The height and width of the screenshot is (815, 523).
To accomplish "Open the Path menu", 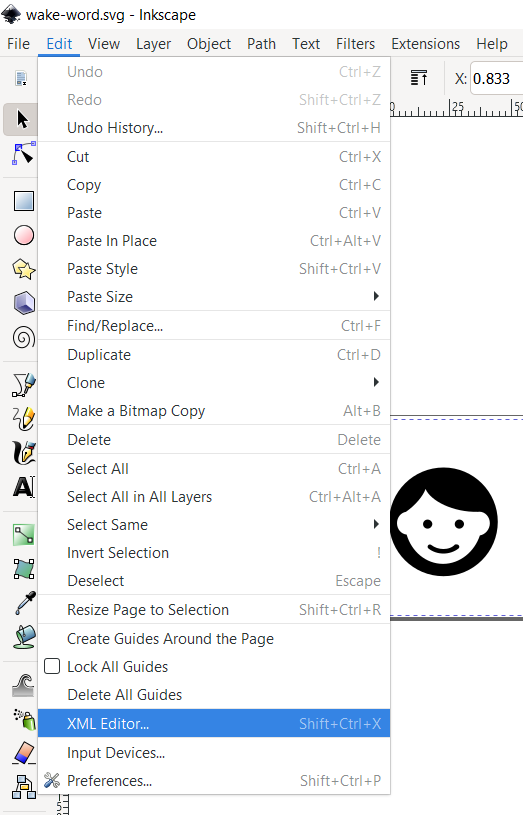I will (262, 44).
